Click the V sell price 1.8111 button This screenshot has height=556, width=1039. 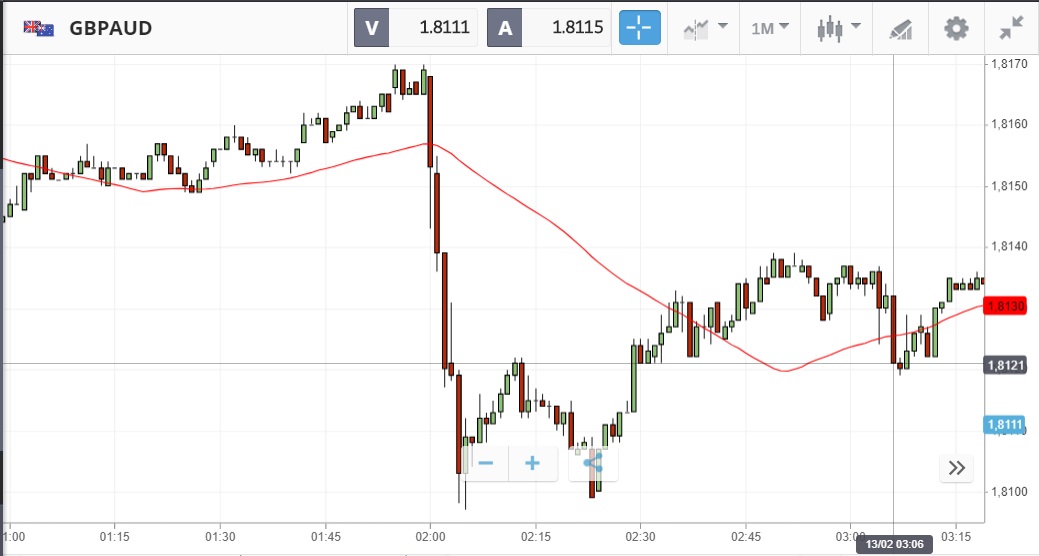[x=416, y=28]
